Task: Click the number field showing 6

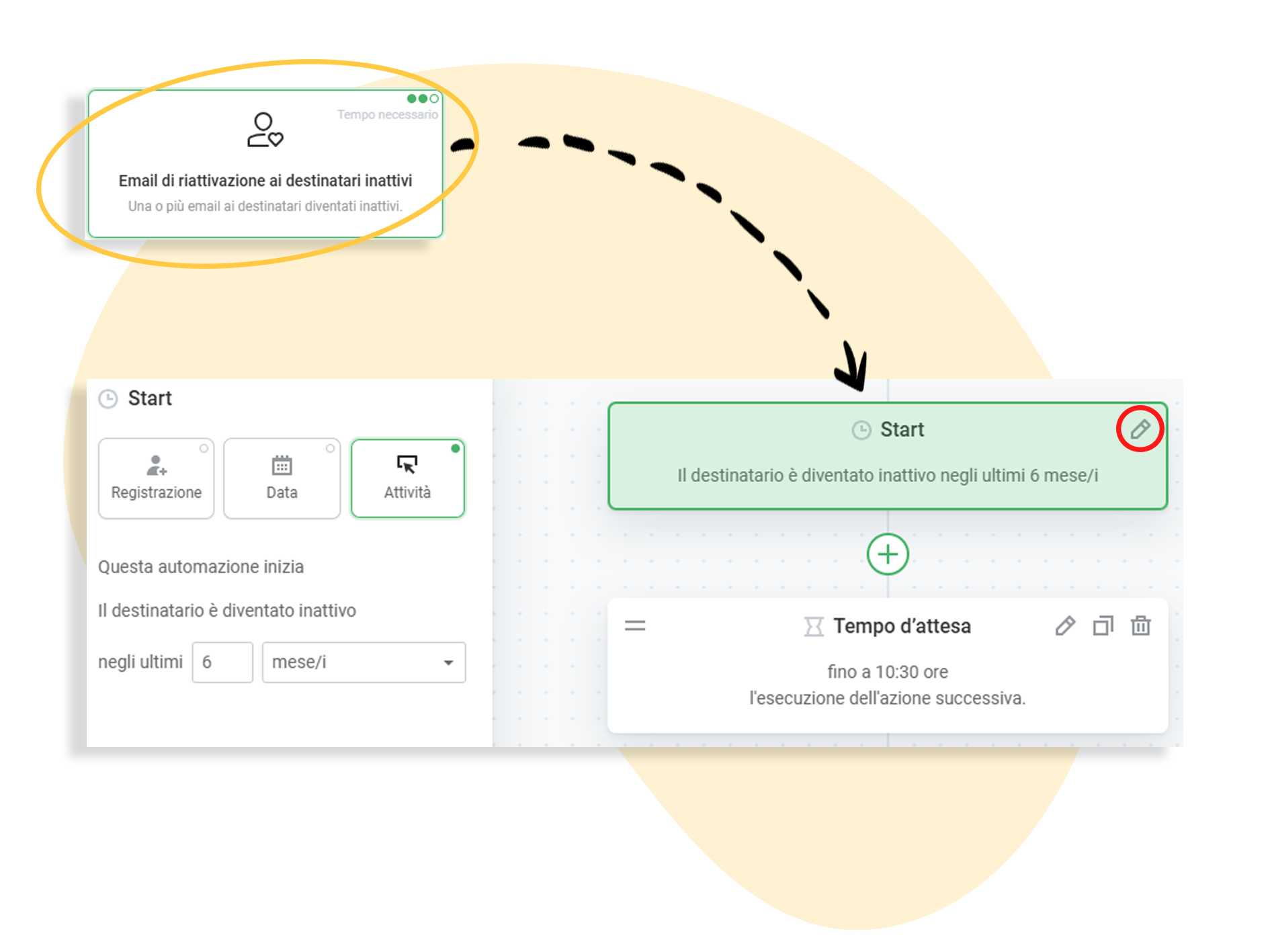Action: coord(222,662)
